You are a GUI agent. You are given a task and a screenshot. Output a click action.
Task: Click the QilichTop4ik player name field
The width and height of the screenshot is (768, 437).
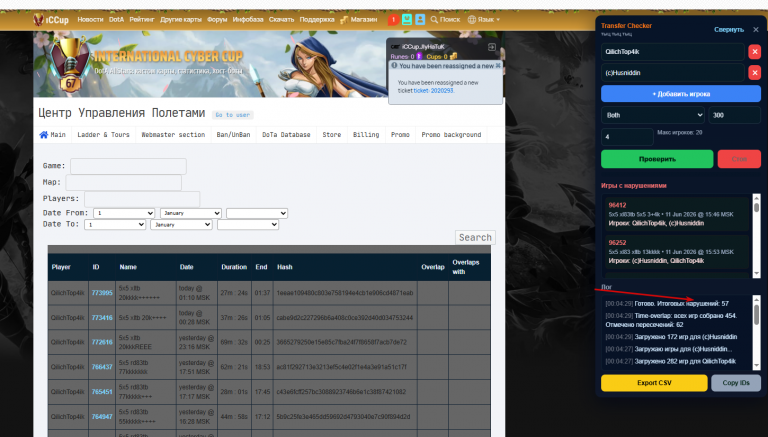tap(672, 51)
